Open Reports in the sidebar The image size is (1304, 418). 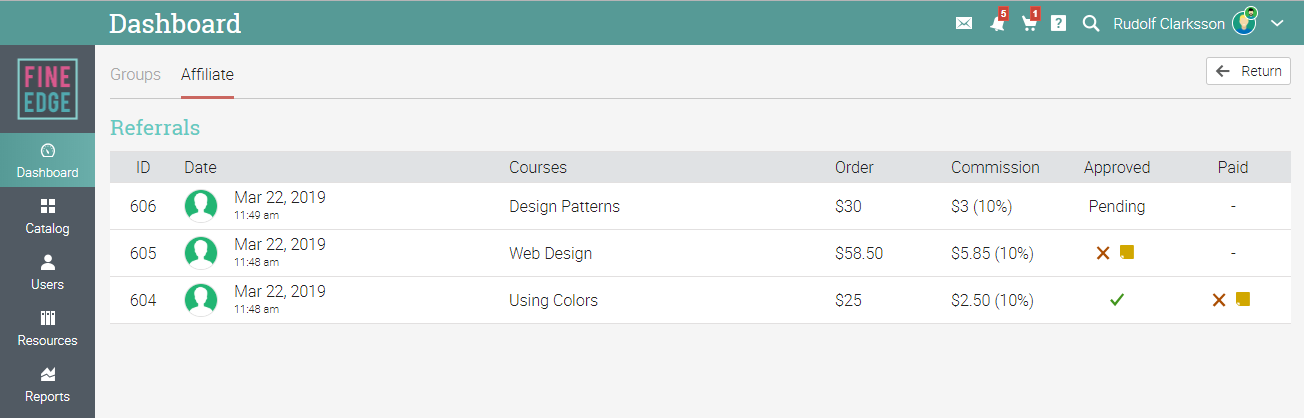[x=47, y=384]
